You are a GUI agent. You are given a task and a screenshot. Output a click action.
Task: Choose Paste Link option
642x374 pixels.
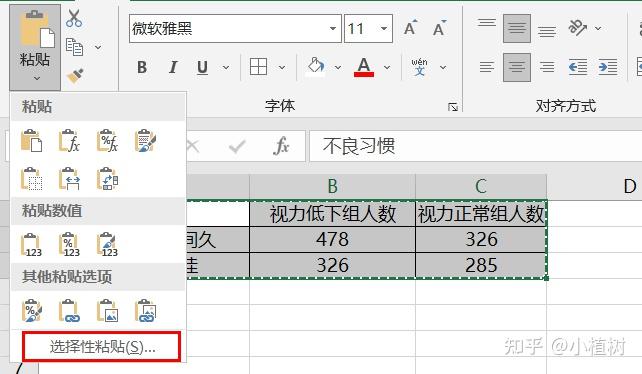69,311
